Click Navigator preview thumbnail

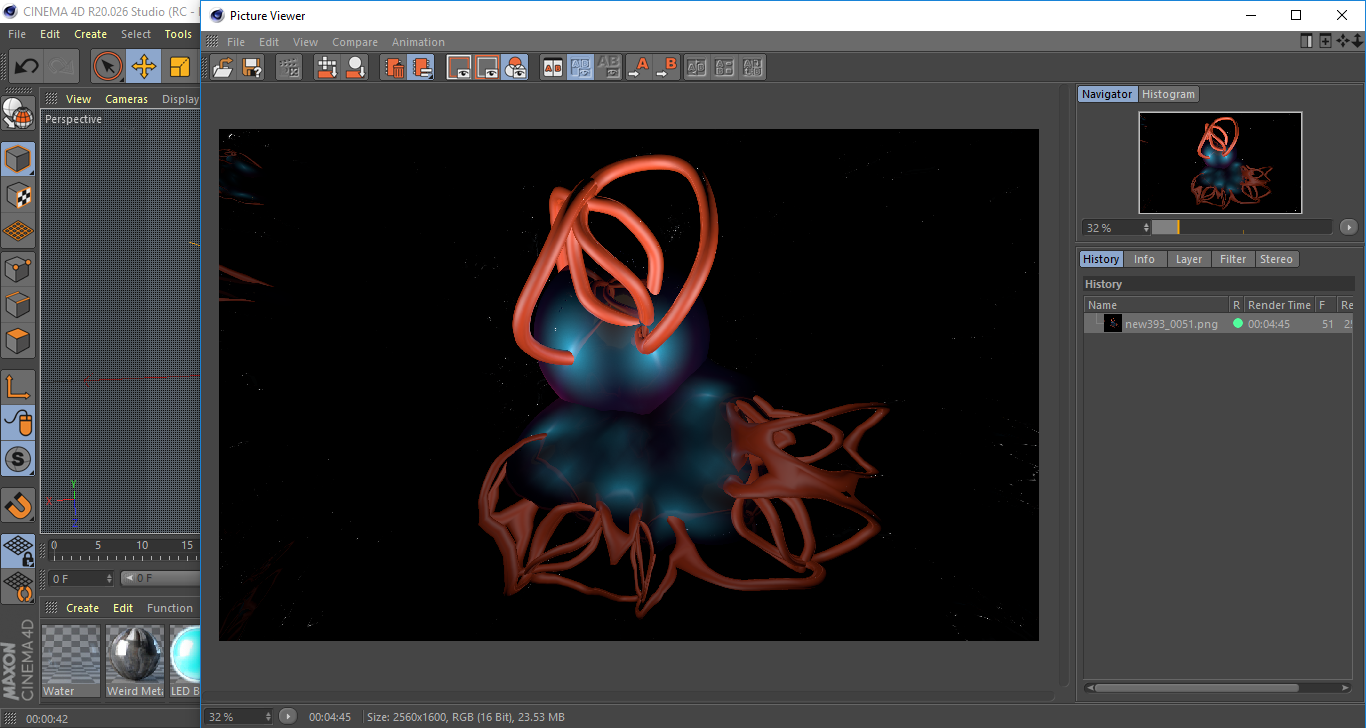click(1220, 162)
